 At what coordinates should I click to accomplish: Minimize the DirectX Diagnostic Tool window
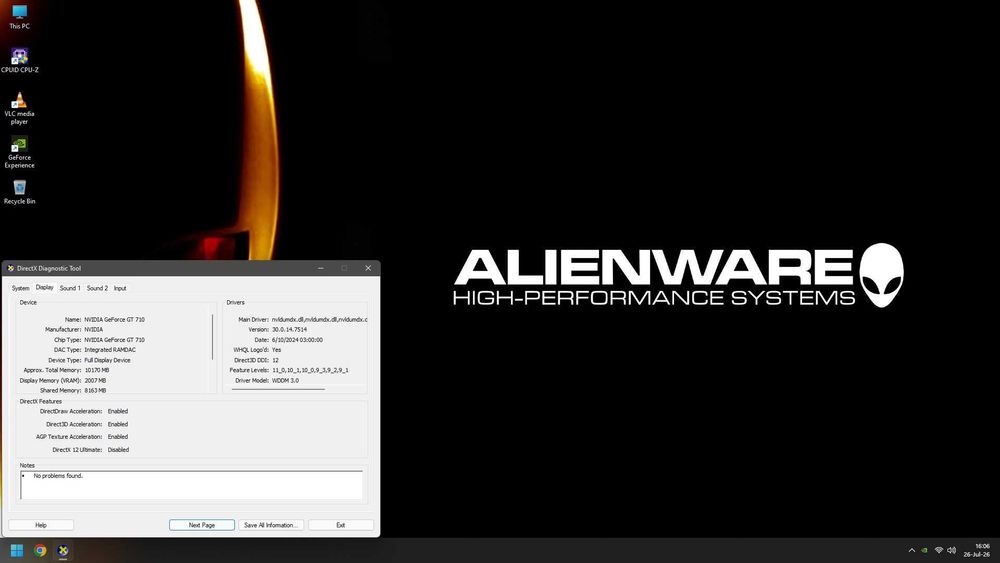click(x=321, y=268)
